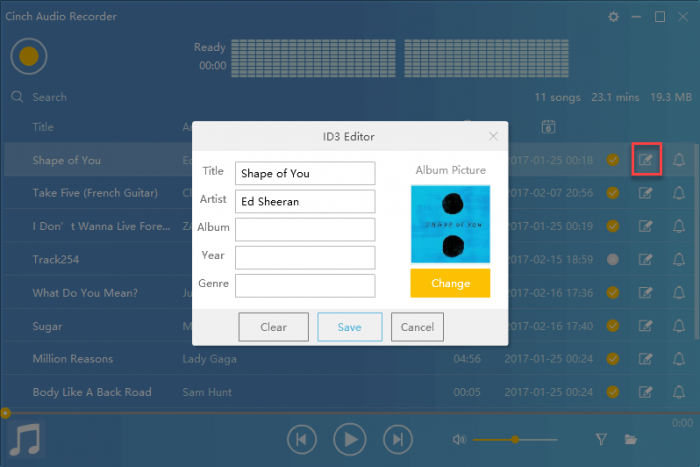Viewport: 700px width, 467px height.
Task: Select the Million Reasons song
Action: [73, 359]
